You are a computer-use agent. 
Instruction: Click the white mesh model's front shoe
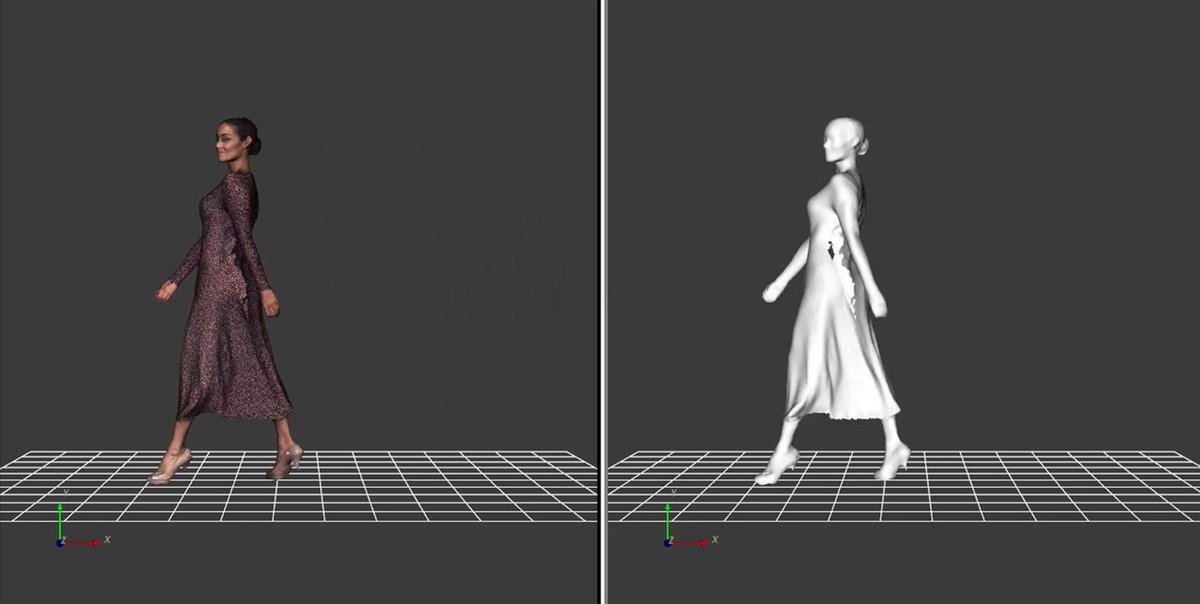[775, 469]
